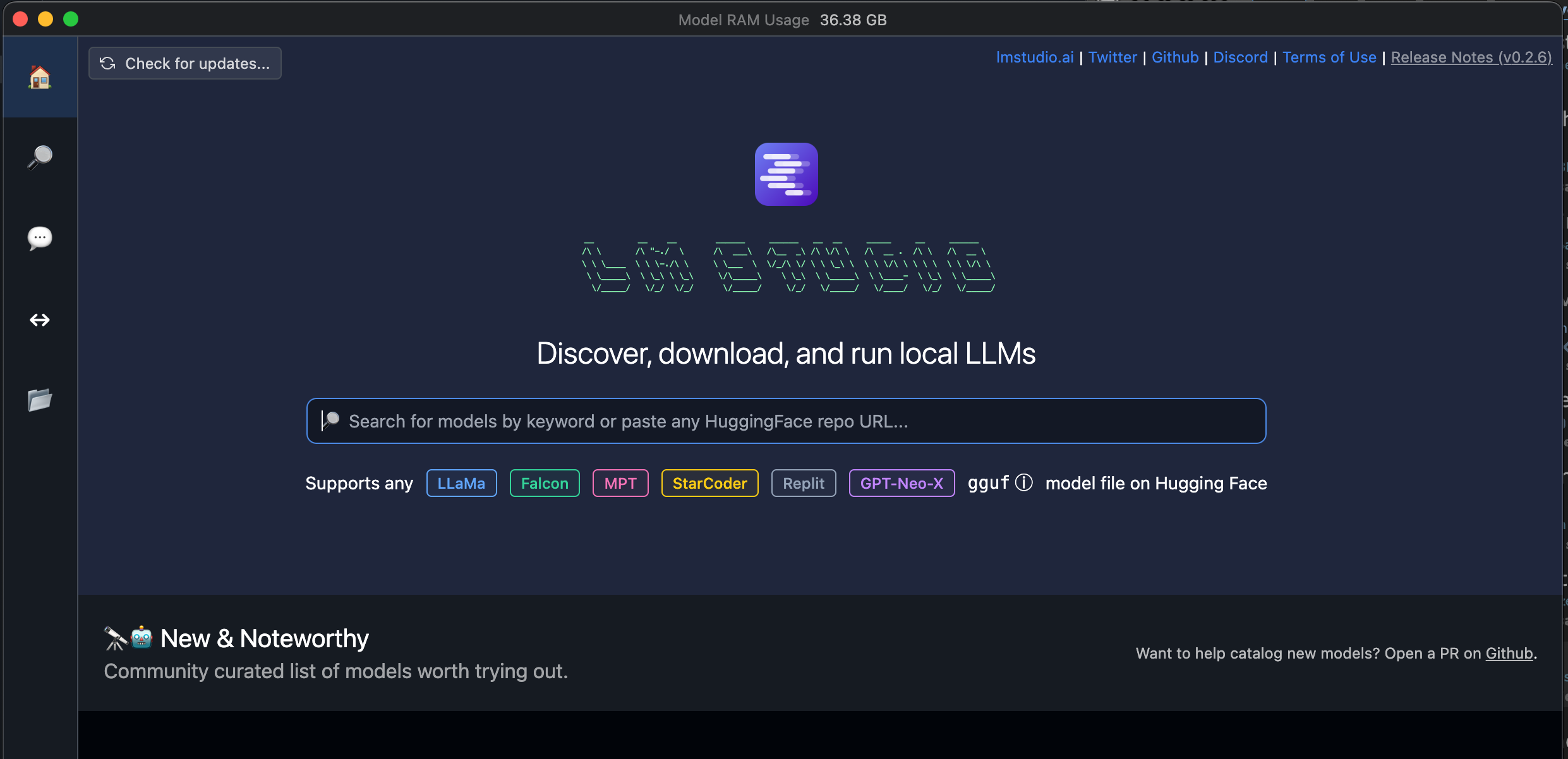Select the GPT-Neo-X architecture tag
Image resolution: width=1568 pixels, height=759 pixels.
[902, 483]
